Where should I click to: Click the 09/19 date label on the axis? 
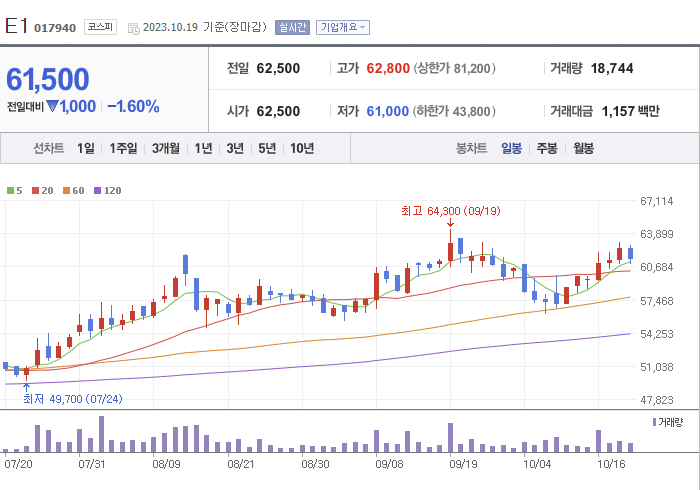pyautogui.click(x=463, y=464)
